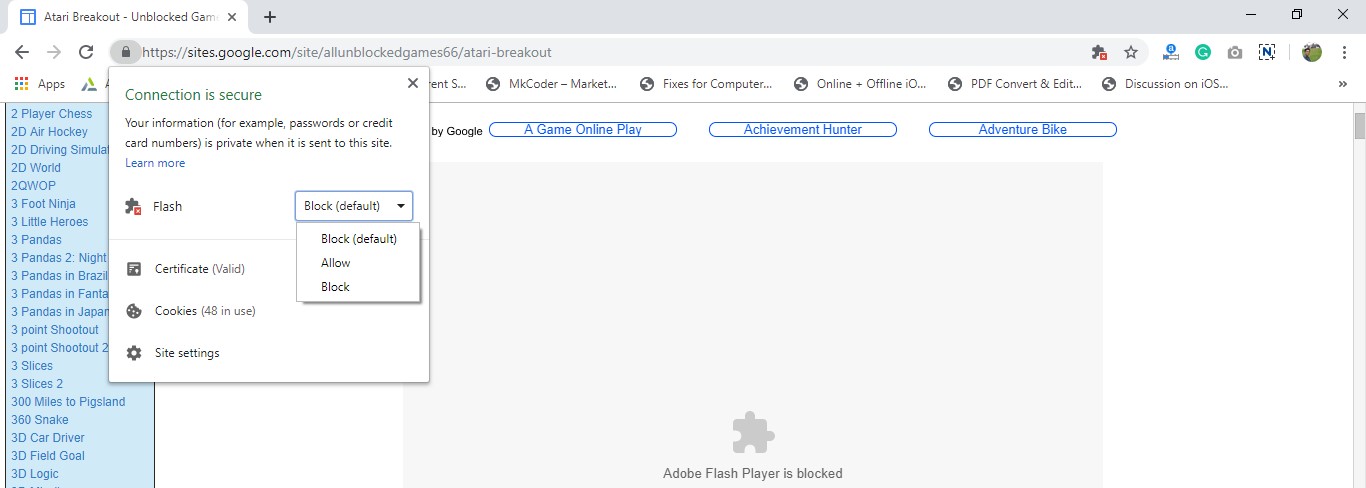Click the Site settings gear icon
Viewport: 1366px width, 488px height.
(134, 353)
